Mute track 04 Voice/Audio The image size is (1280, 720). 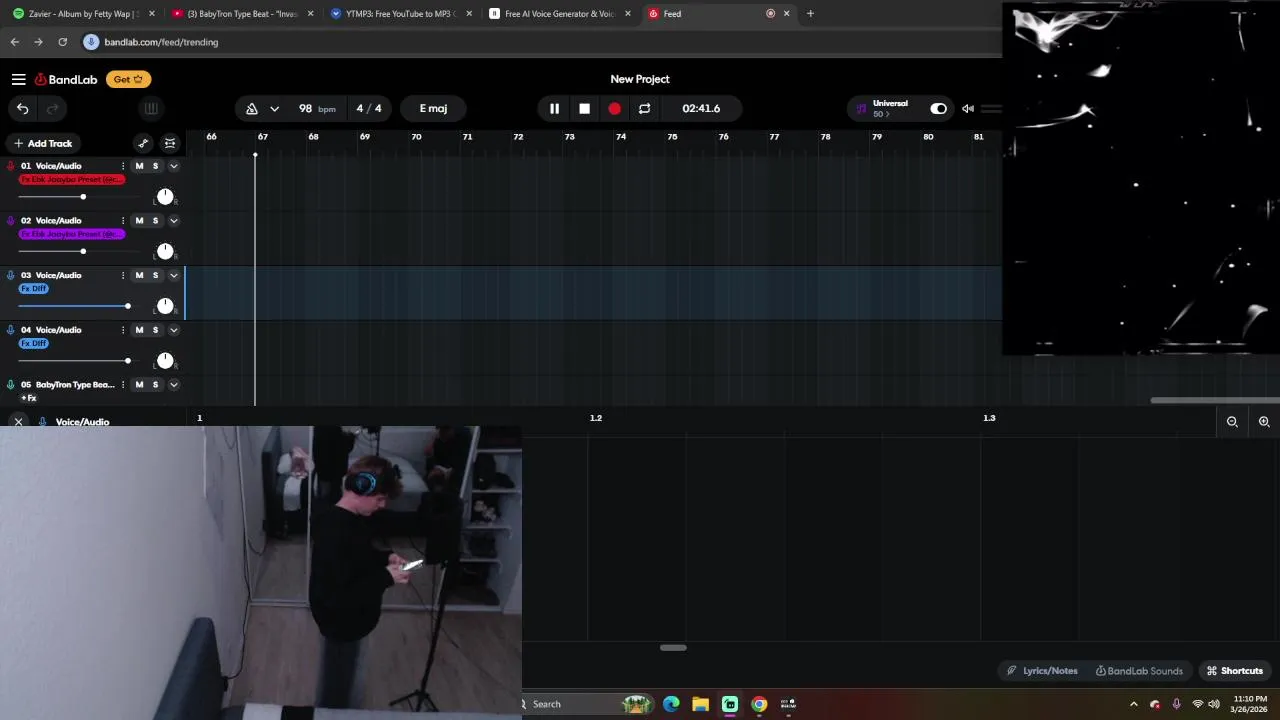tap(139, 329)
